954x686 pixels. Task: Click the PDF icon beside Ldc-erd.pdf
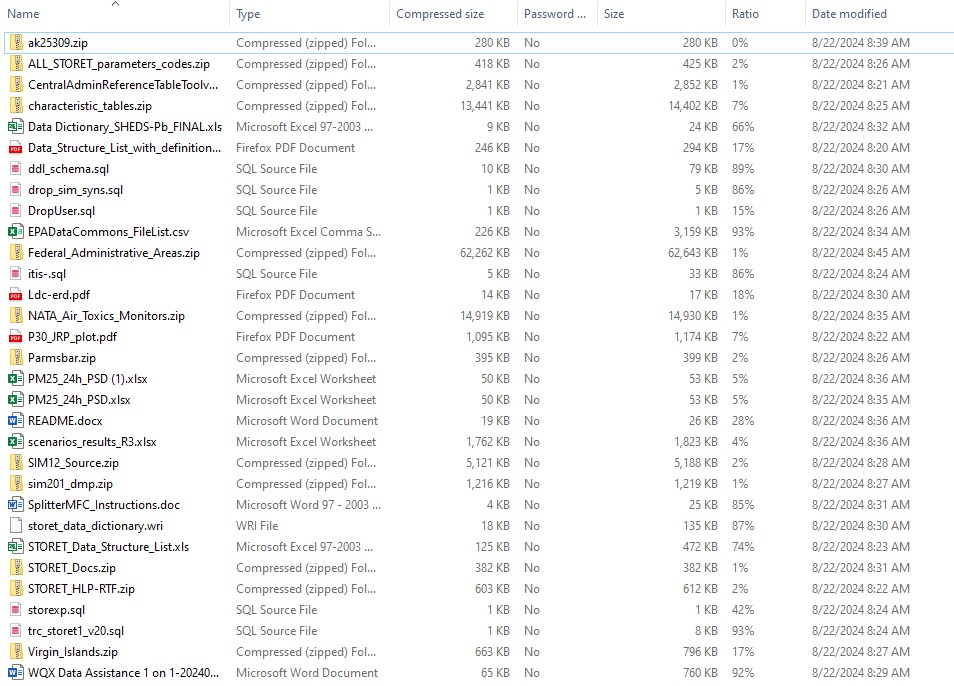pos(15,295)
